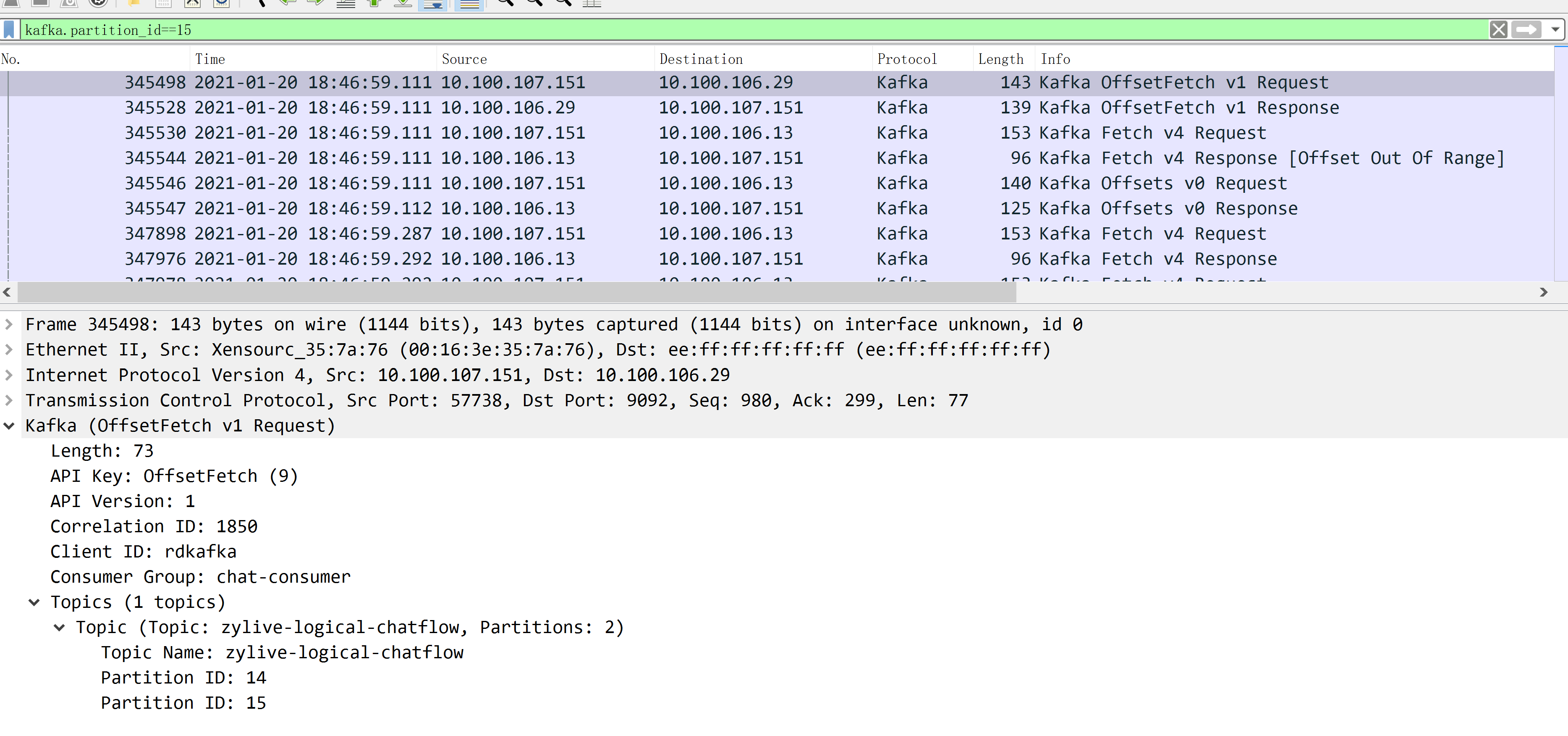Image resolution: width=1568 pixels, height=736 pixels.
Task: Click the go to last packet icon
Action: point(402,3)
